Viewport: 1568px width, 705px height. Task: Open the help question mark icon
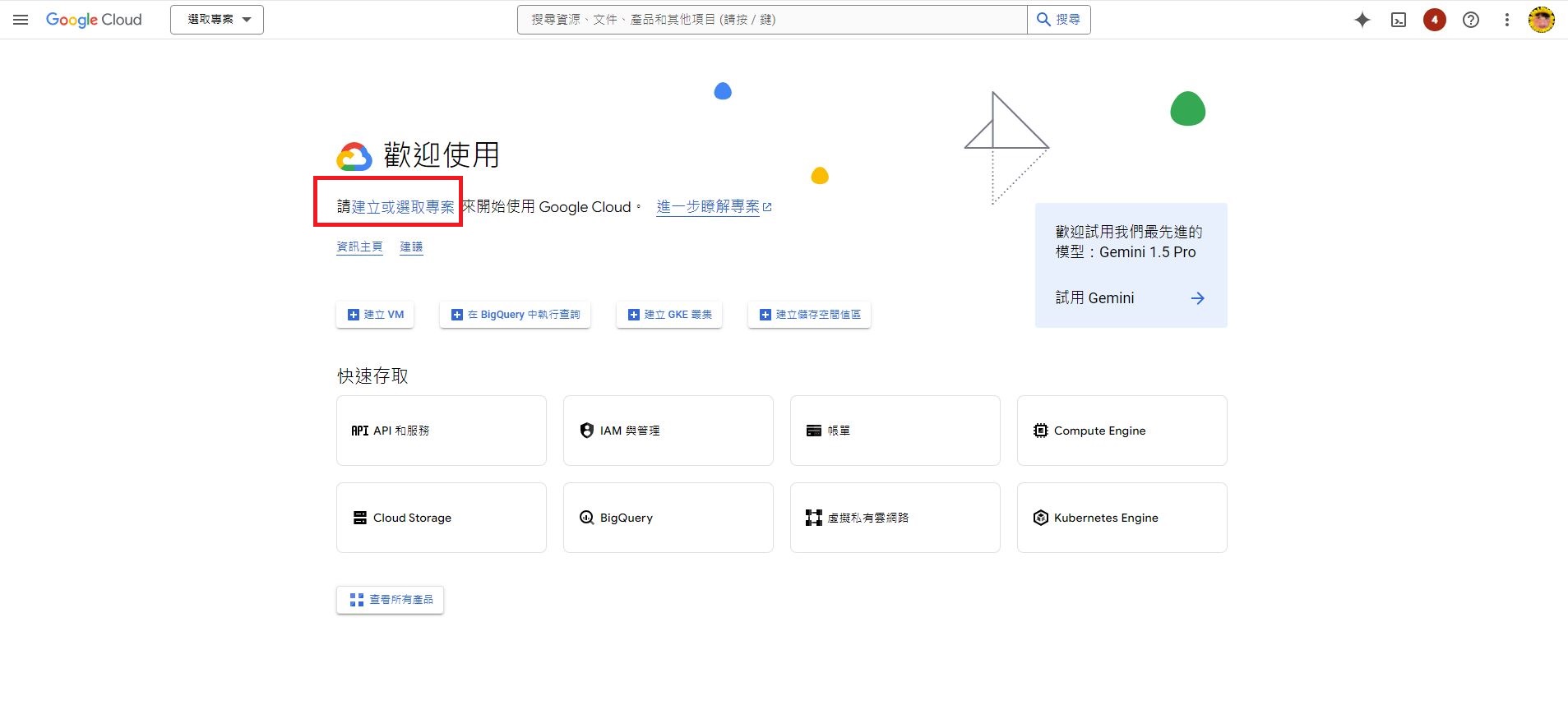pyautogui.click(x=1471, y=20)
